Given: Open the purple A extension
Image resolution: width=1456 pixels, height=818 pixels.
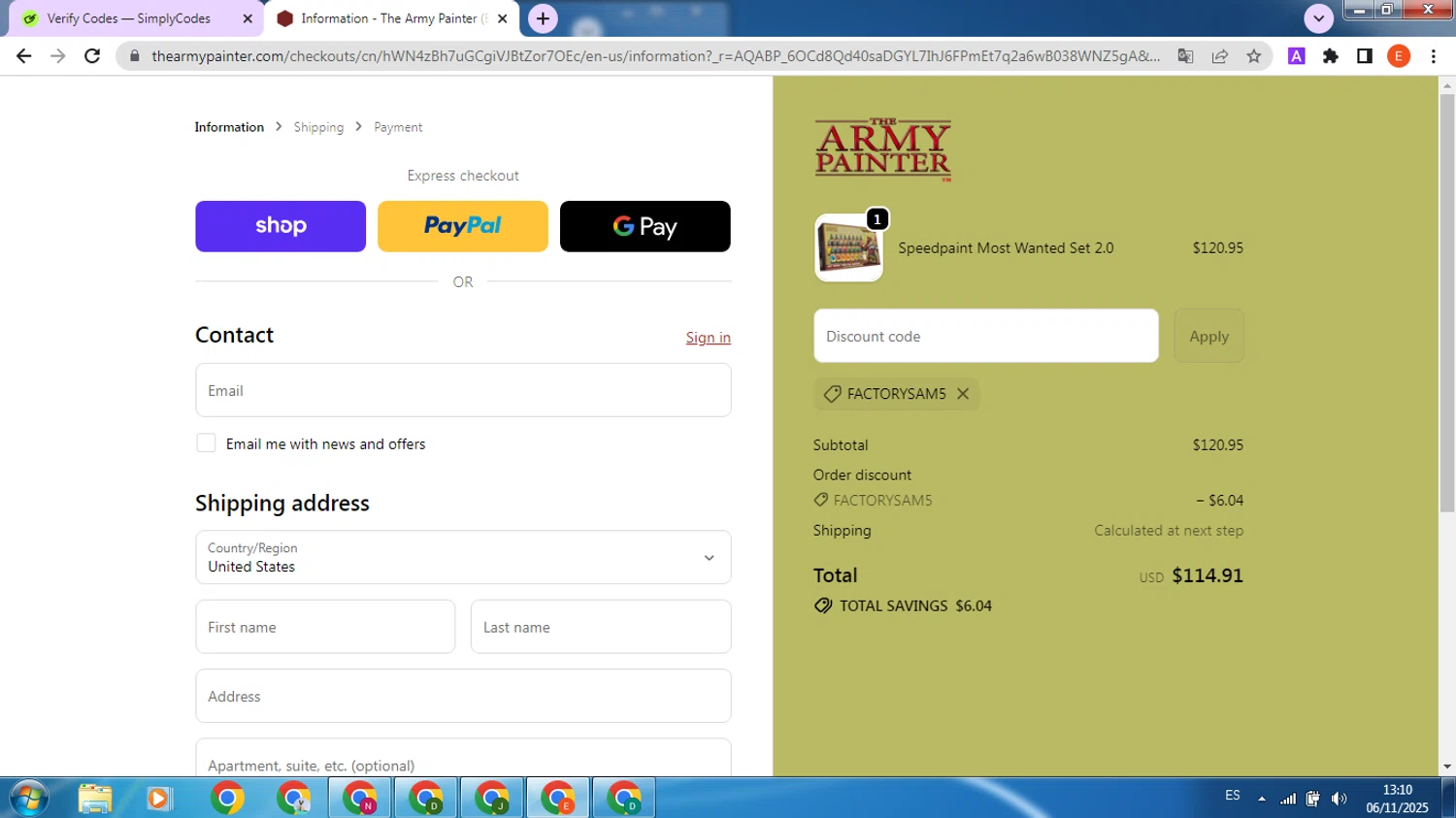Looking at the screenshot, I should tap(1296, 56).
